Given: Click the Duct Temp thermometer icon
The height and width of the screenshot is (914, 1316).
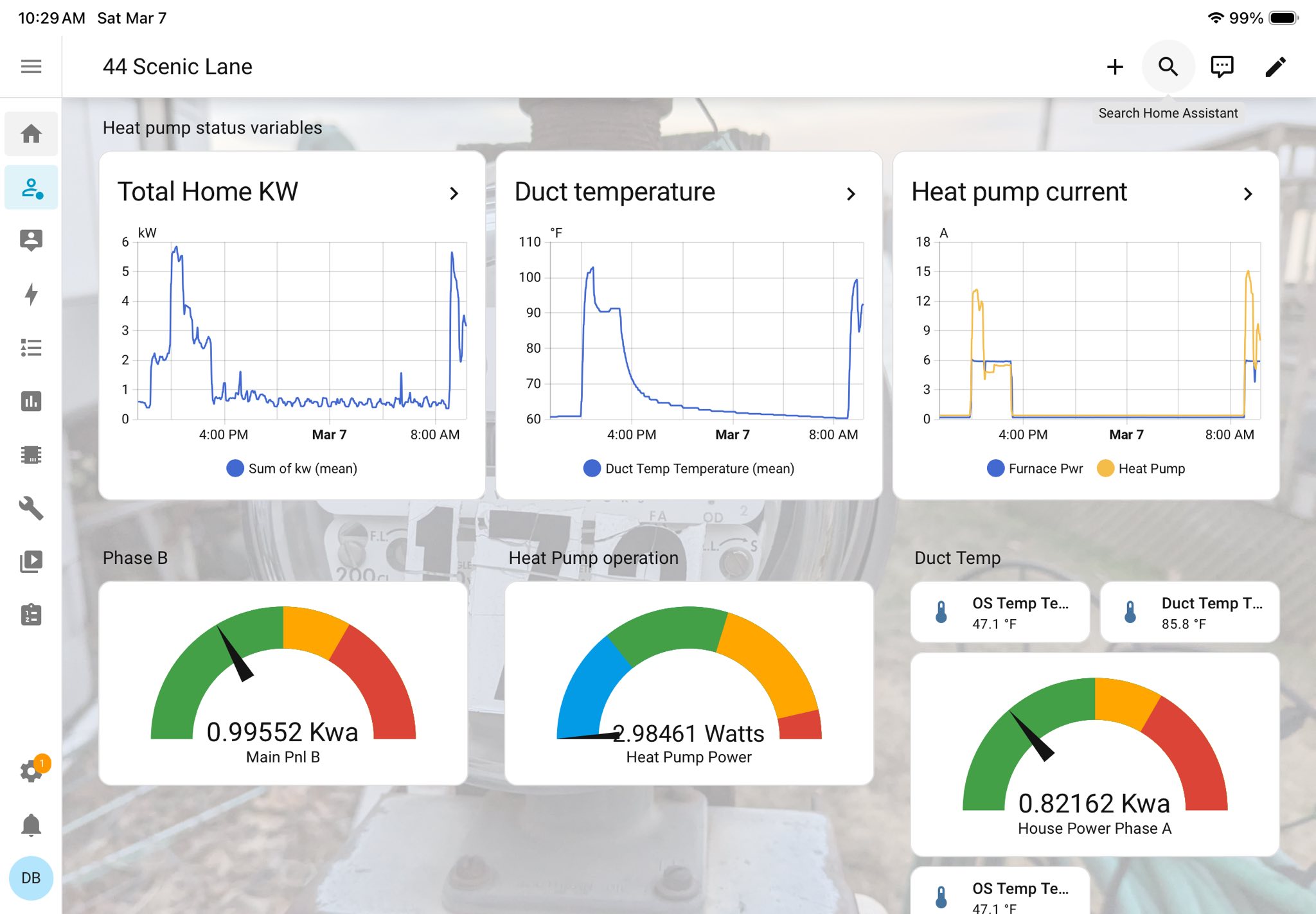Looking at the screenshot, I should coord(1130,612).
